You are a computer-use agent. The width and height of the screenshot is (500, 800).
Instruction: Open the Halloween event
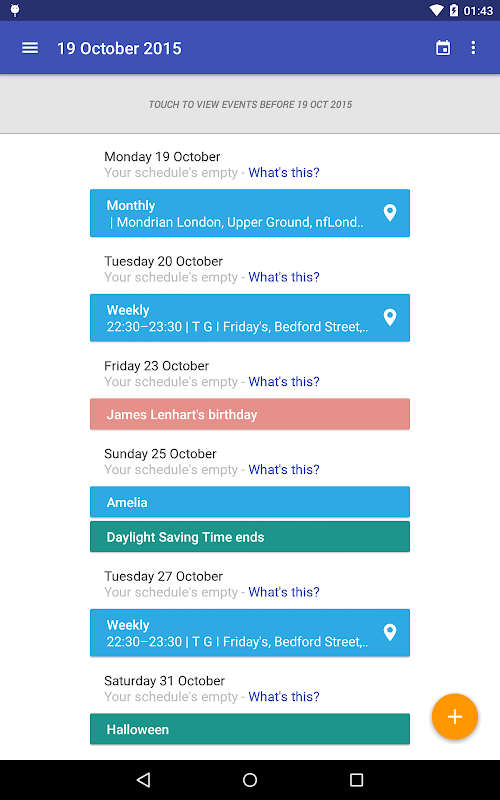point(250,729)
